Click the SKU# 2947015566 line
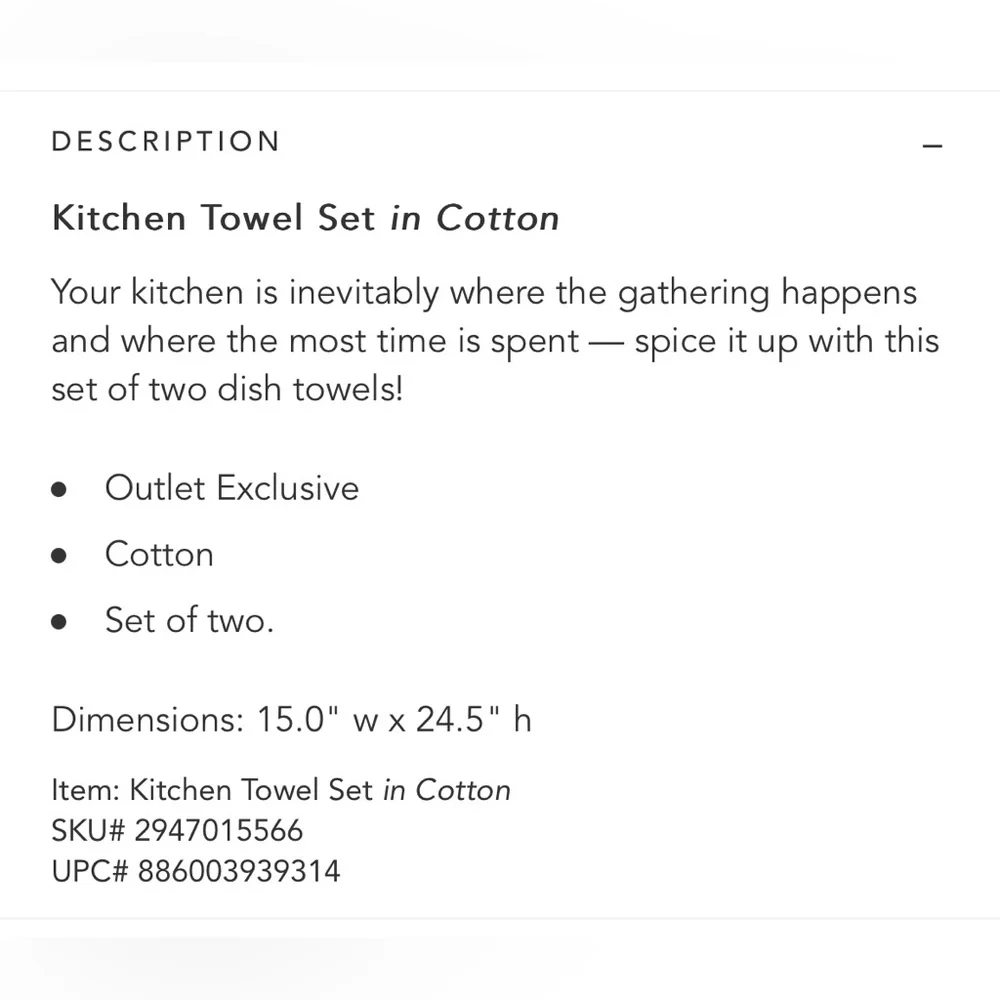 pyautogui.click(x=177, y=830)
